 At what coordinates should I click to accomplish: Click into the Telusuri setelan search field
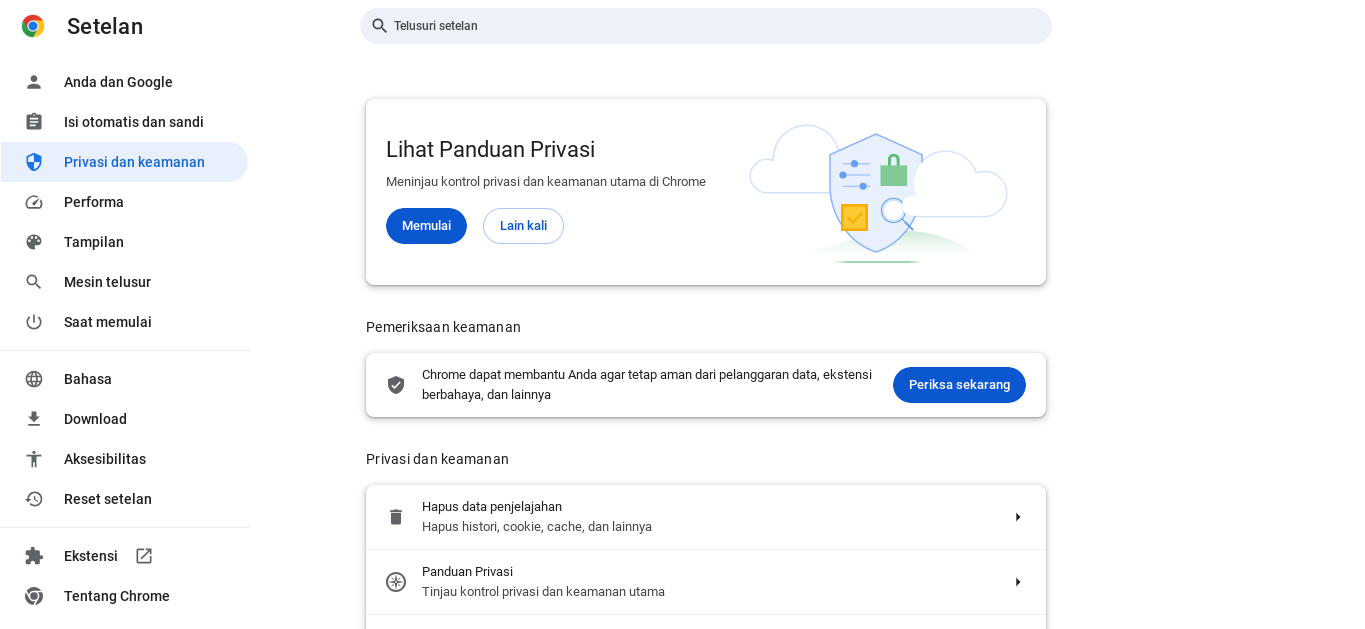point(706,26)
